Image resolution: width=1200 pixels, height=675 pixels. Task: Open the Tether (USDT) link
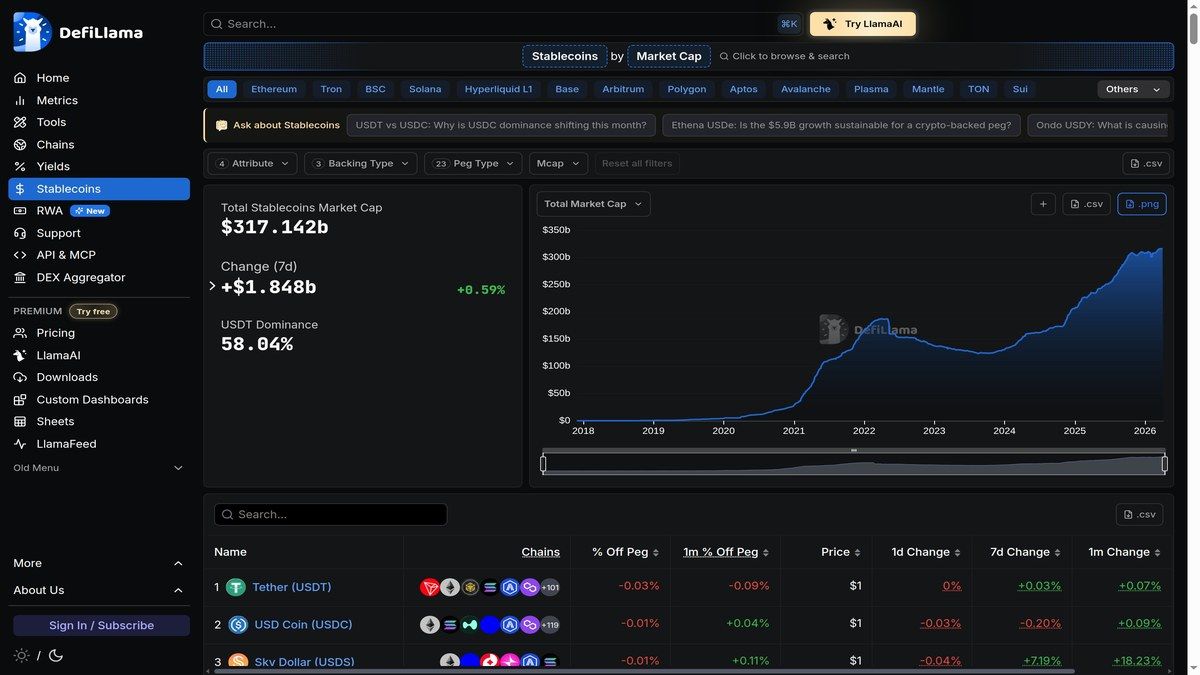[290, 587]
